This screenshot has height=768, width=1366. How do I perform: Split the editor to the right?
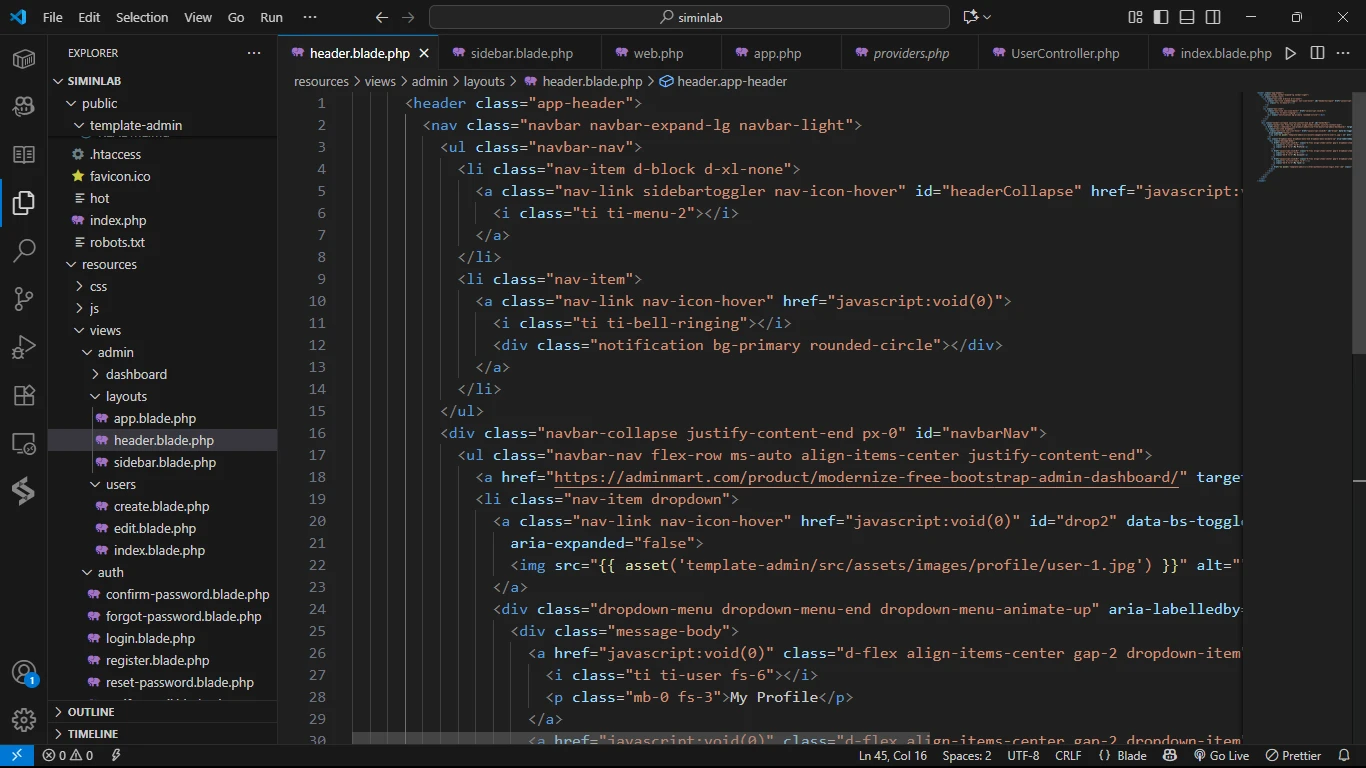coord(1317,53)
